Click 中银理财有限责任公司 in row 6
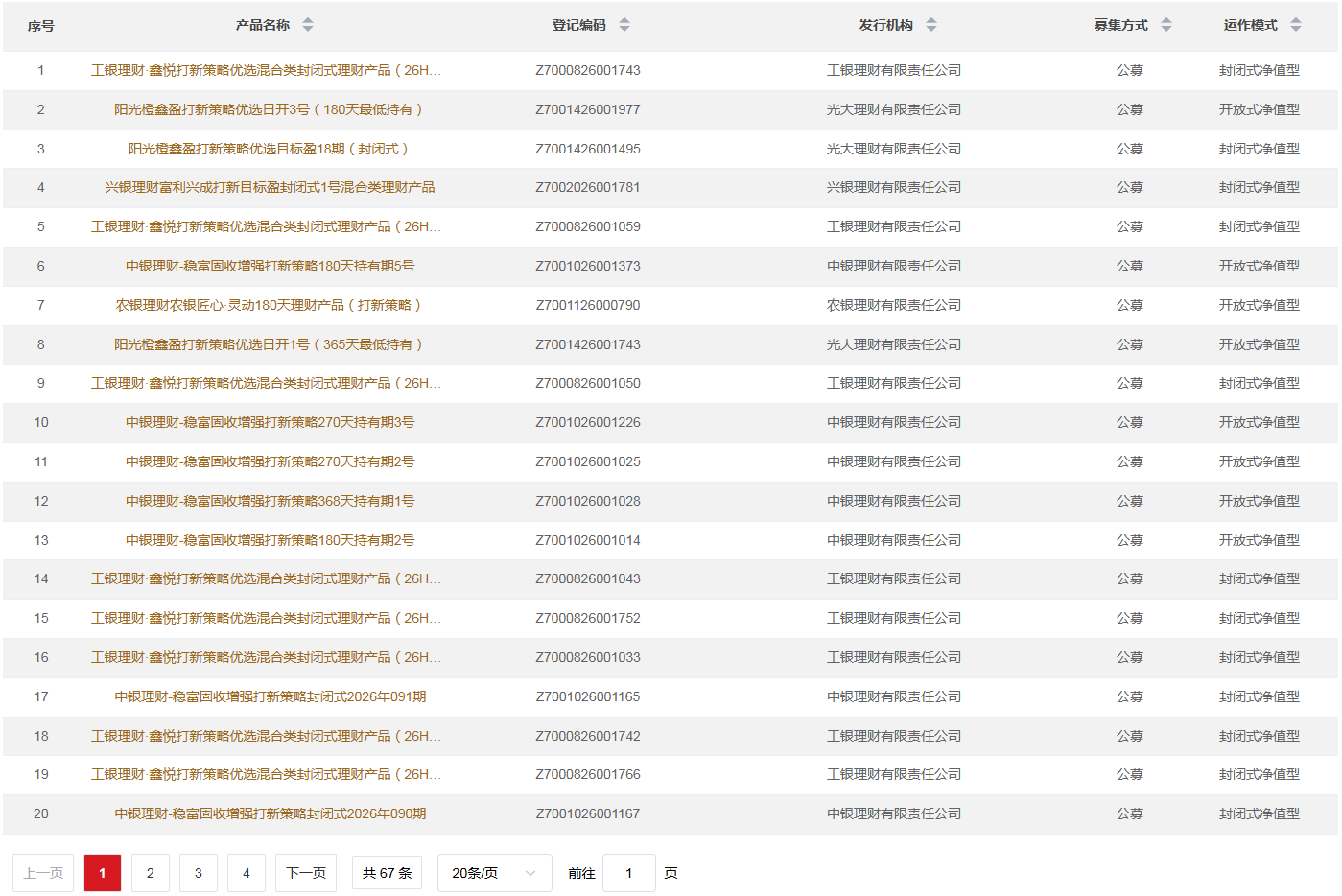The image size is (1342, 896). tap(894, 266)
